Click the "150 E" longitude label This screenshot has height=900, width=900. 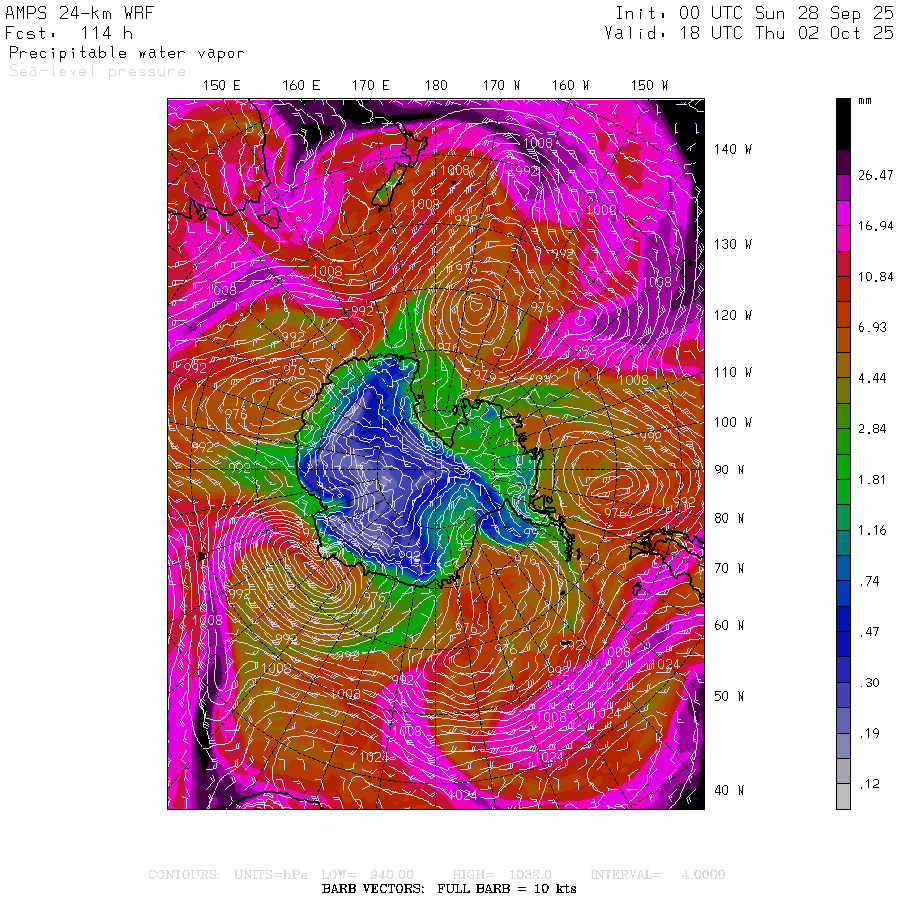tap(222, 86)
